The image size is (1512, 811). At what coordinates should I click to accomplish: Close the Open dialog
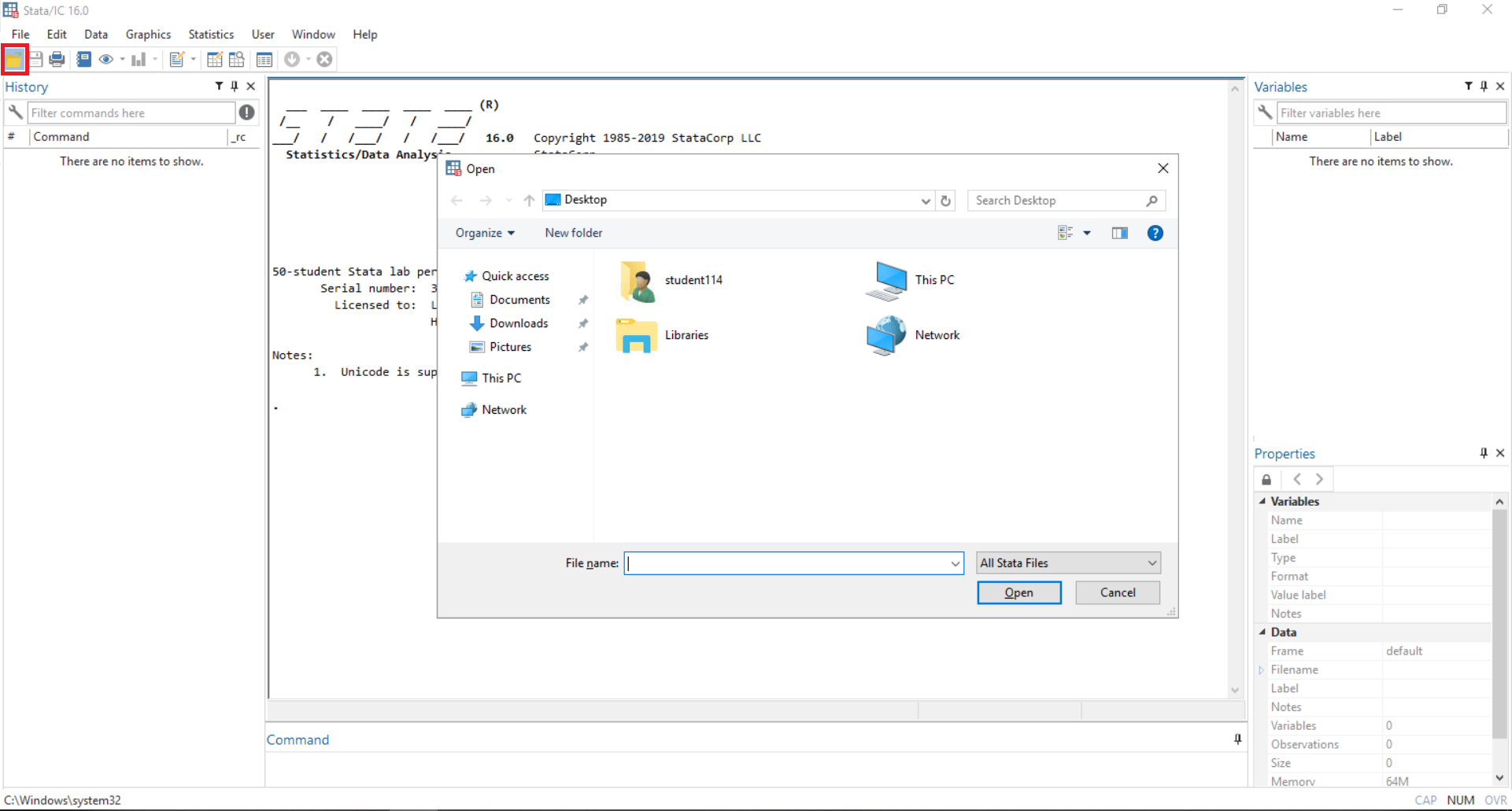click(1163, 168)
